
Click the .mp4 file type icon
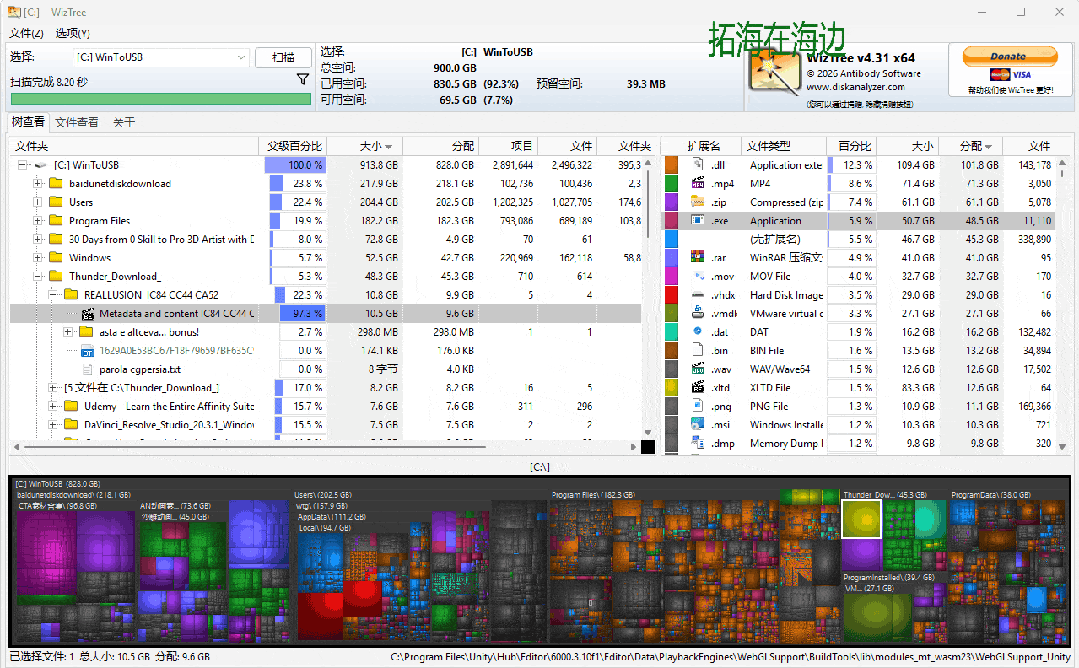(x=698, y=183)
